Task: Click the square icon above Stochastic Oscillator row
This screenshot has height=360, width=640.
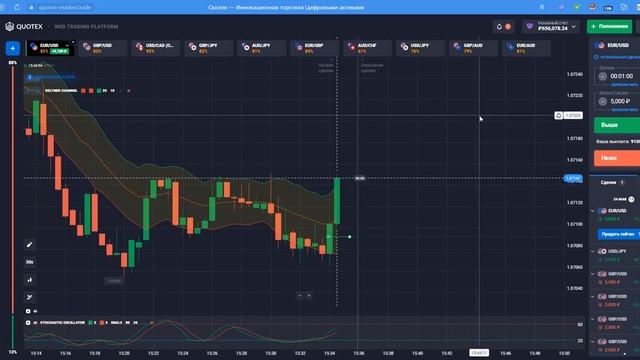Action: (x=28, y=311)
